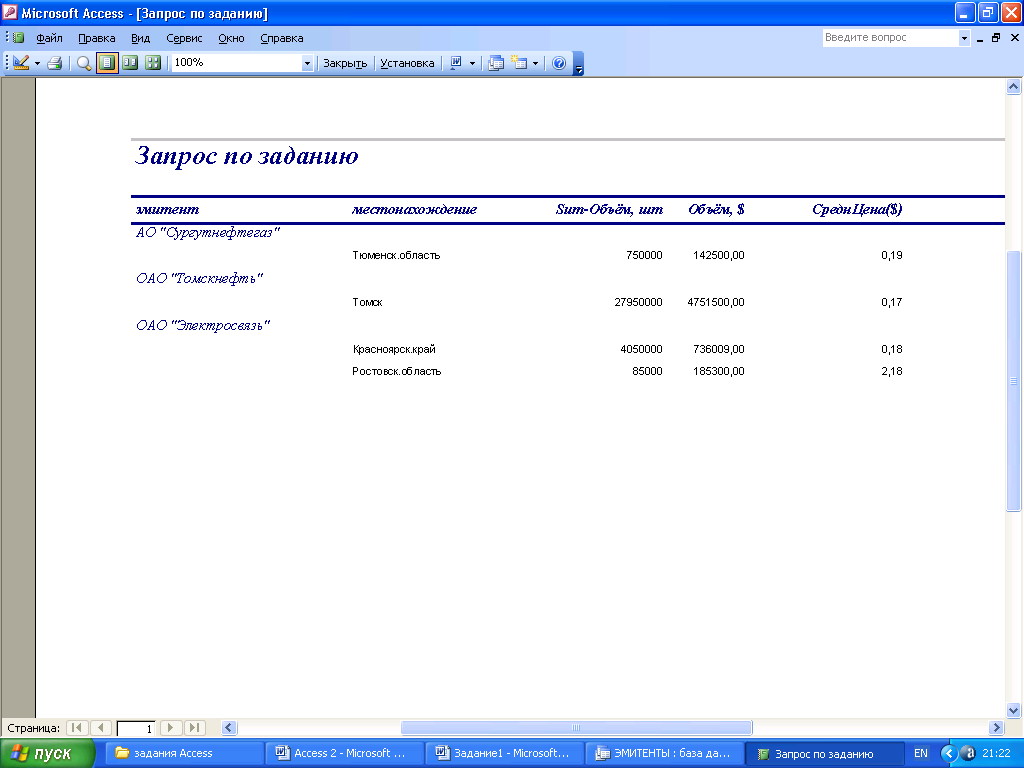Switch to Задание1 Word taskbar button
Image resolution: width=1024 pixels, height=768 pixels.
click(x=505, y=754)
